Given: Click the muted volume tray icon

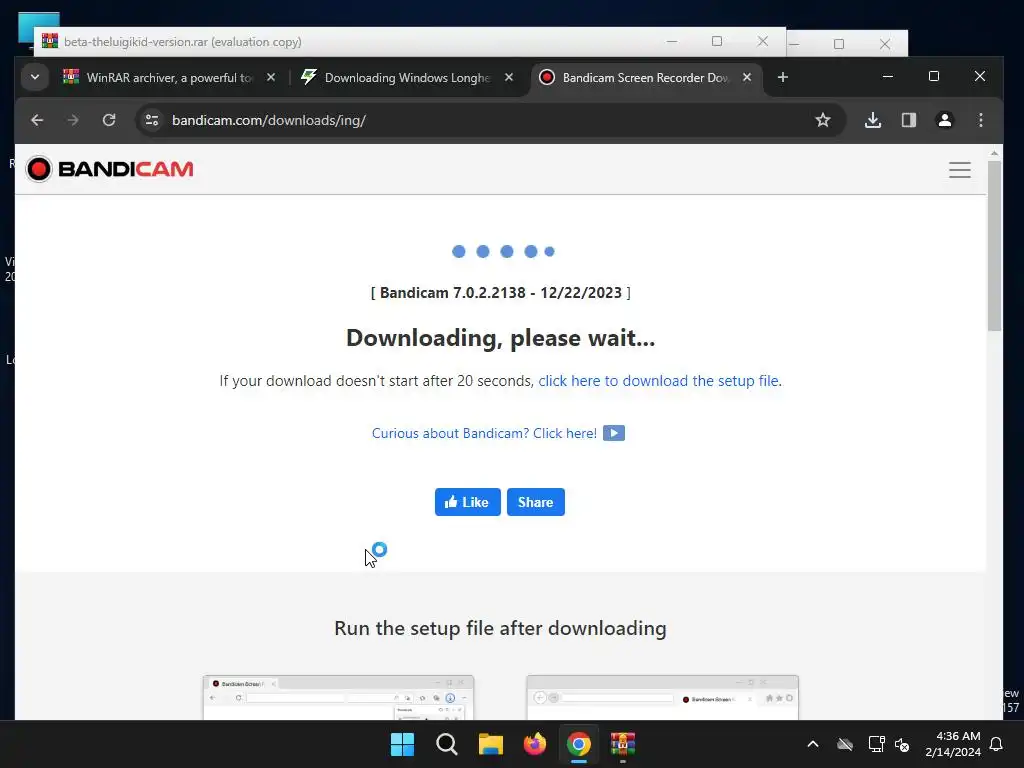Looking at the screenshot, I should [x=902, y=744].
